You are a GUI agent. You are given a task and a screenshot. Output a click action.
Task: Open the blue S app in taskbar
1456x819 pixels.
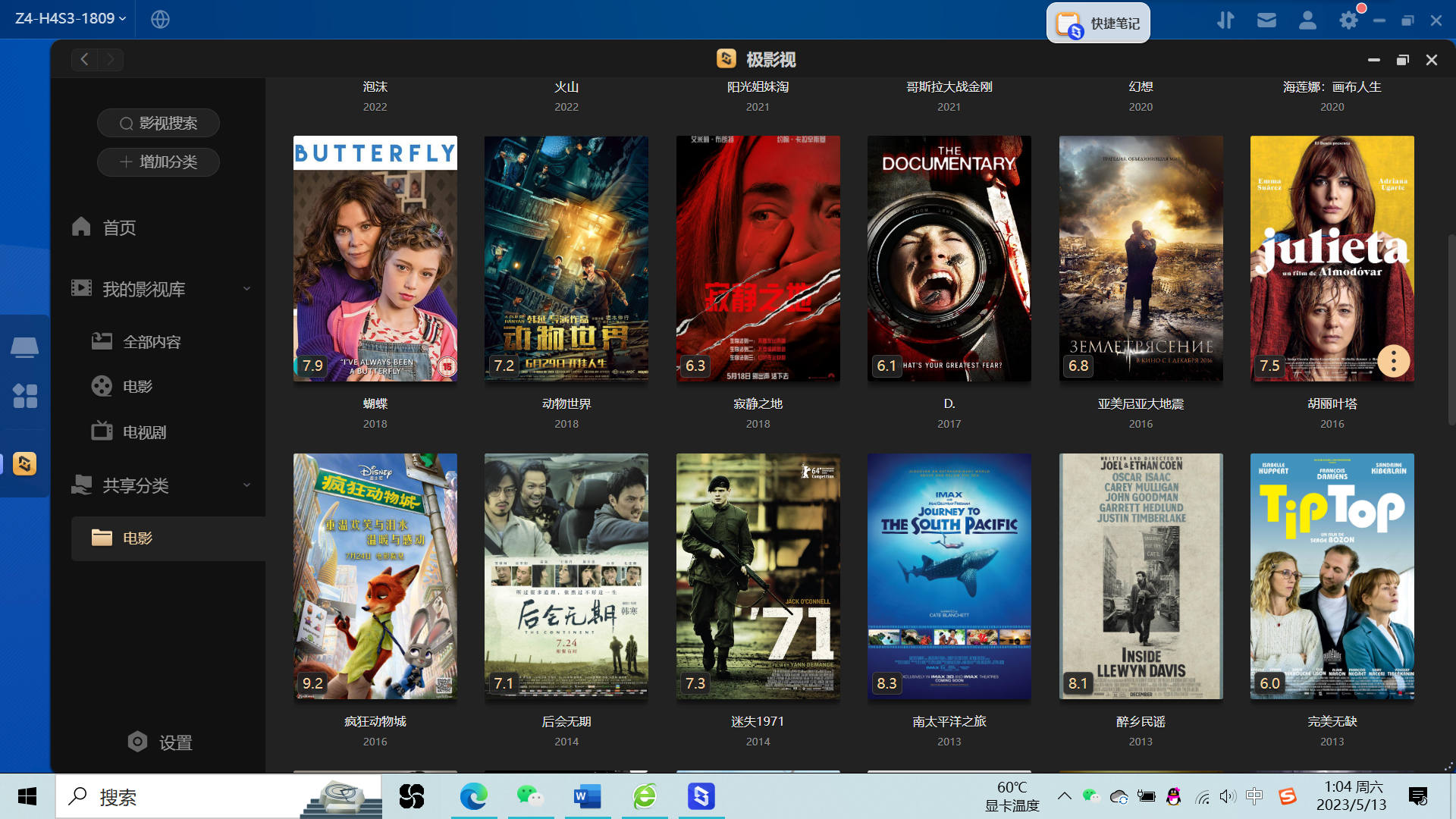[701, 796]
